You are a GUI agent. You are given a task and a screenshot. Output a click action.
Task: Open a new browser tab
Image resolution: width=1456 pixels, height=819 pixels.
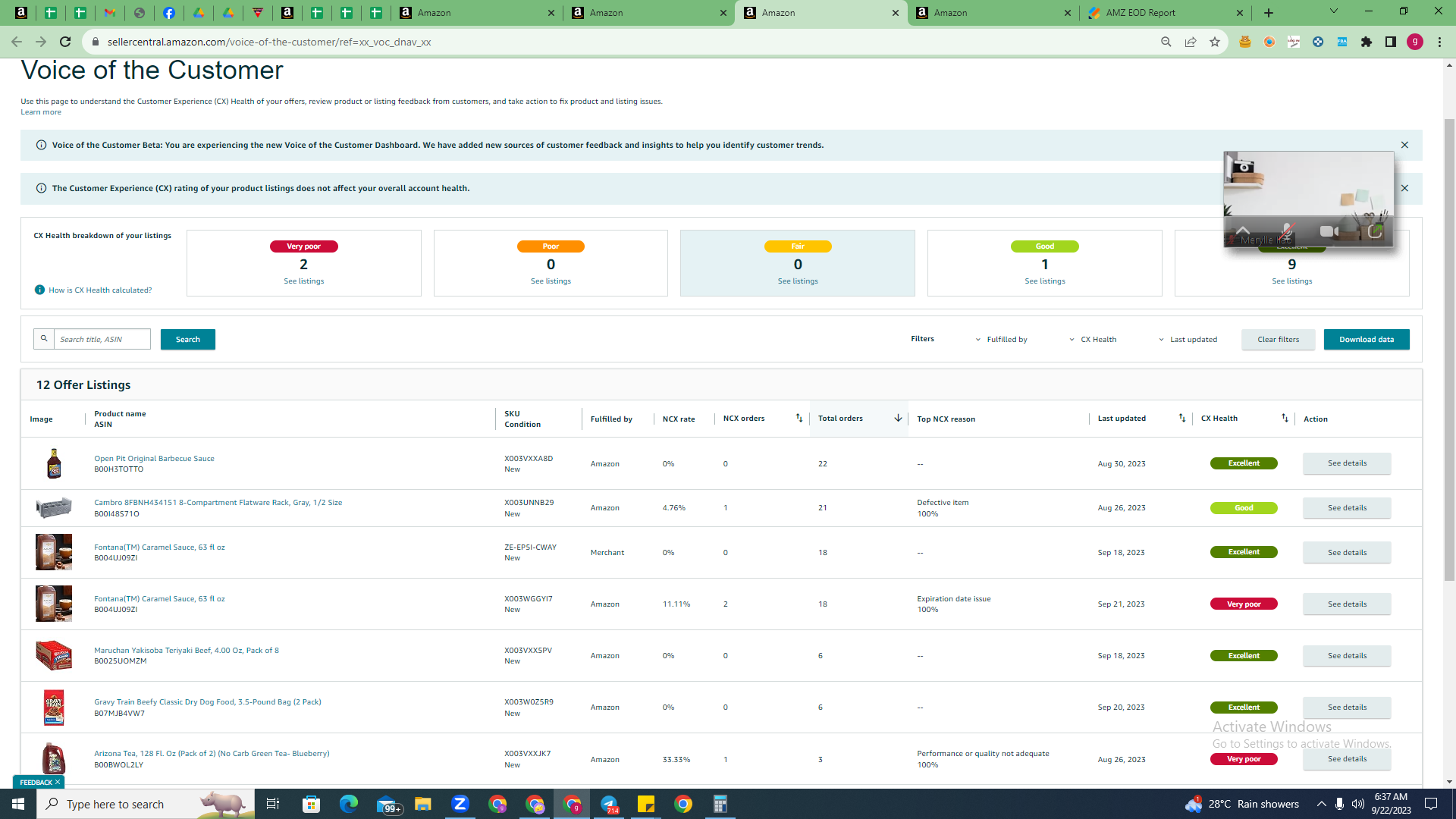1269,13
